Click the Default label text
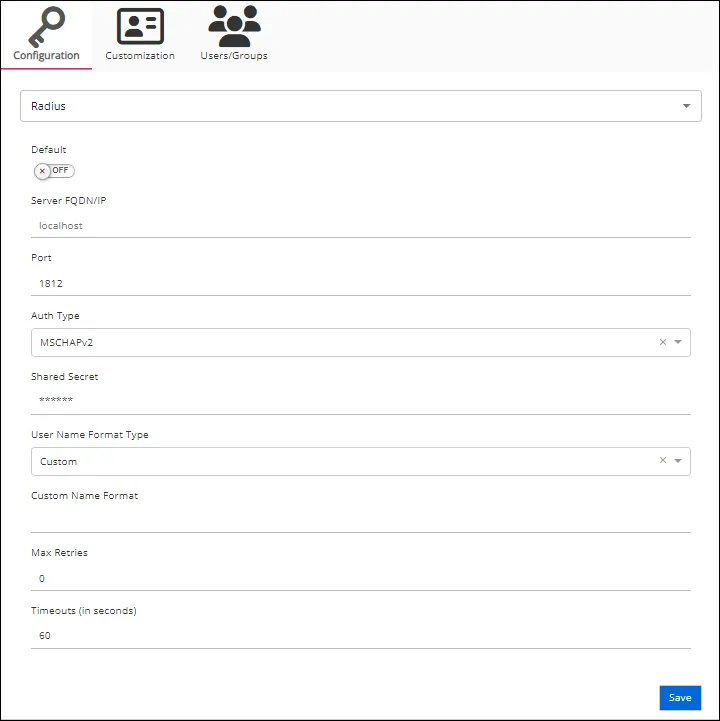This screenshot has width=720, height=721. [x=49, y=150]
